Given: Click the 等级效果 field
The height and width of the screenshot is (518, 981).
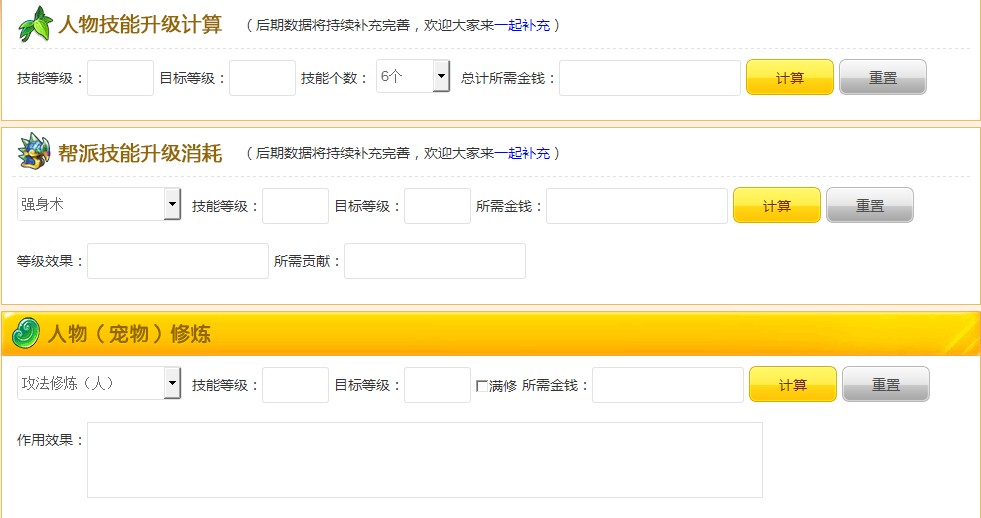Looking at the screenshot, I should (178, 261).
